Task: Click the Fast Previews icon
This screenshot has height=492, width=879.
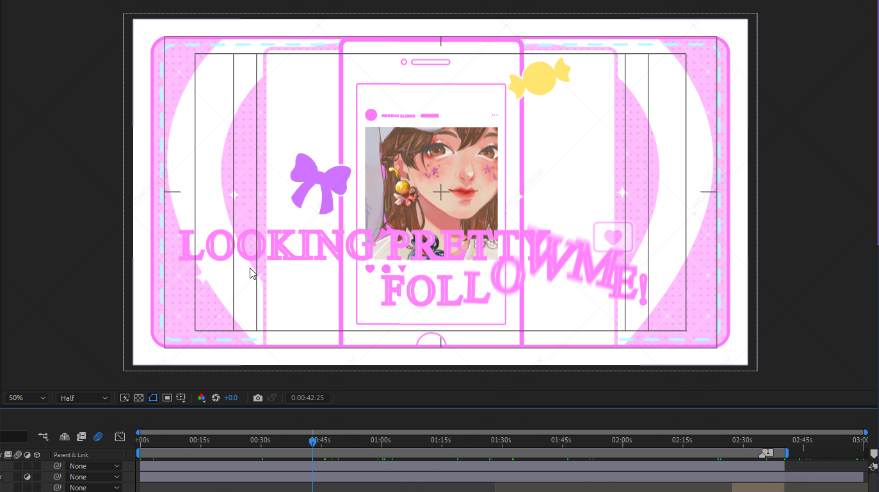Action: (x=124, y=398)
